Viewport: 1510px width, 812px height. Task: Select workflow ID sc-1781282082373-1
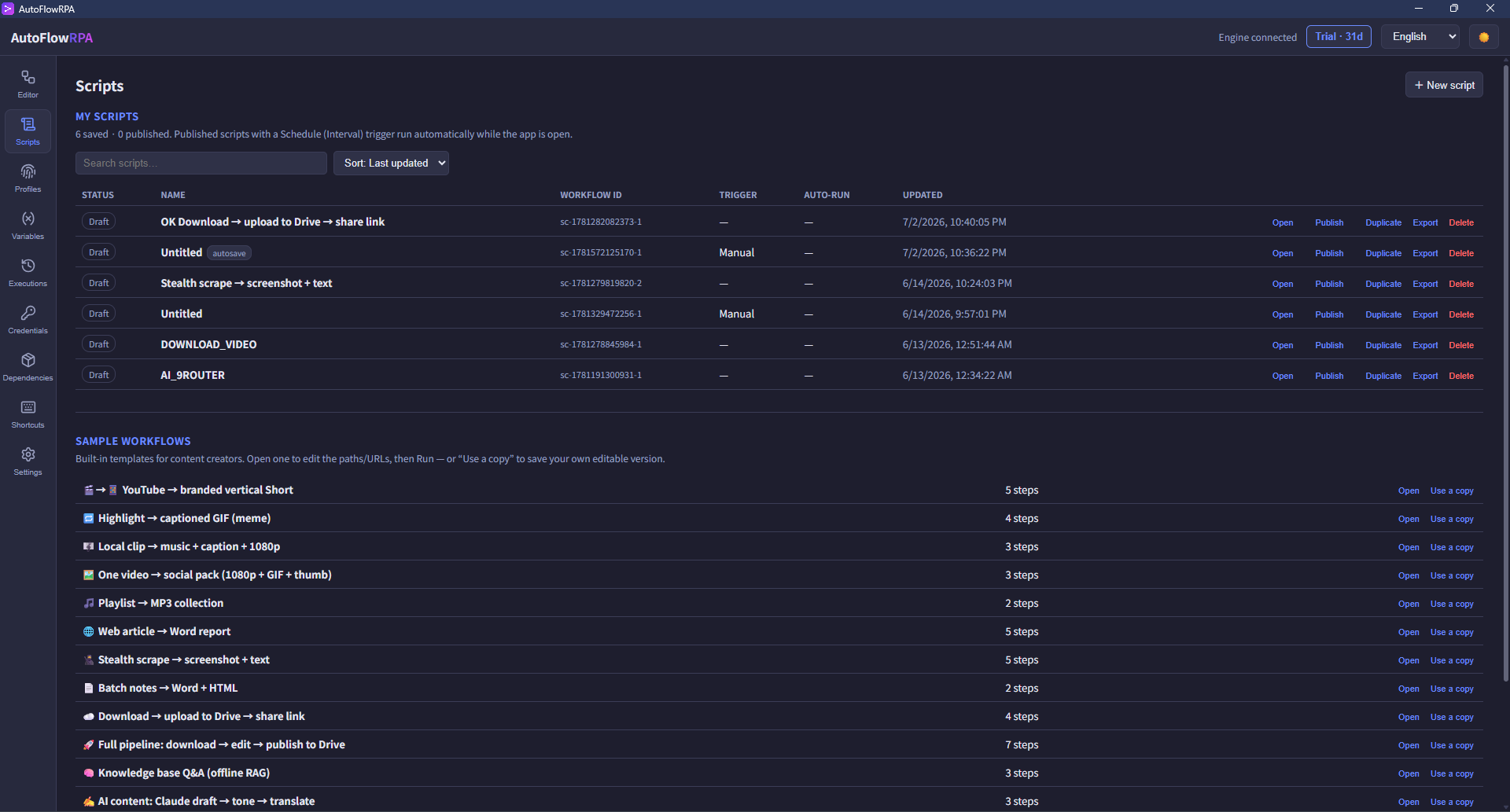tap(601, 222)
